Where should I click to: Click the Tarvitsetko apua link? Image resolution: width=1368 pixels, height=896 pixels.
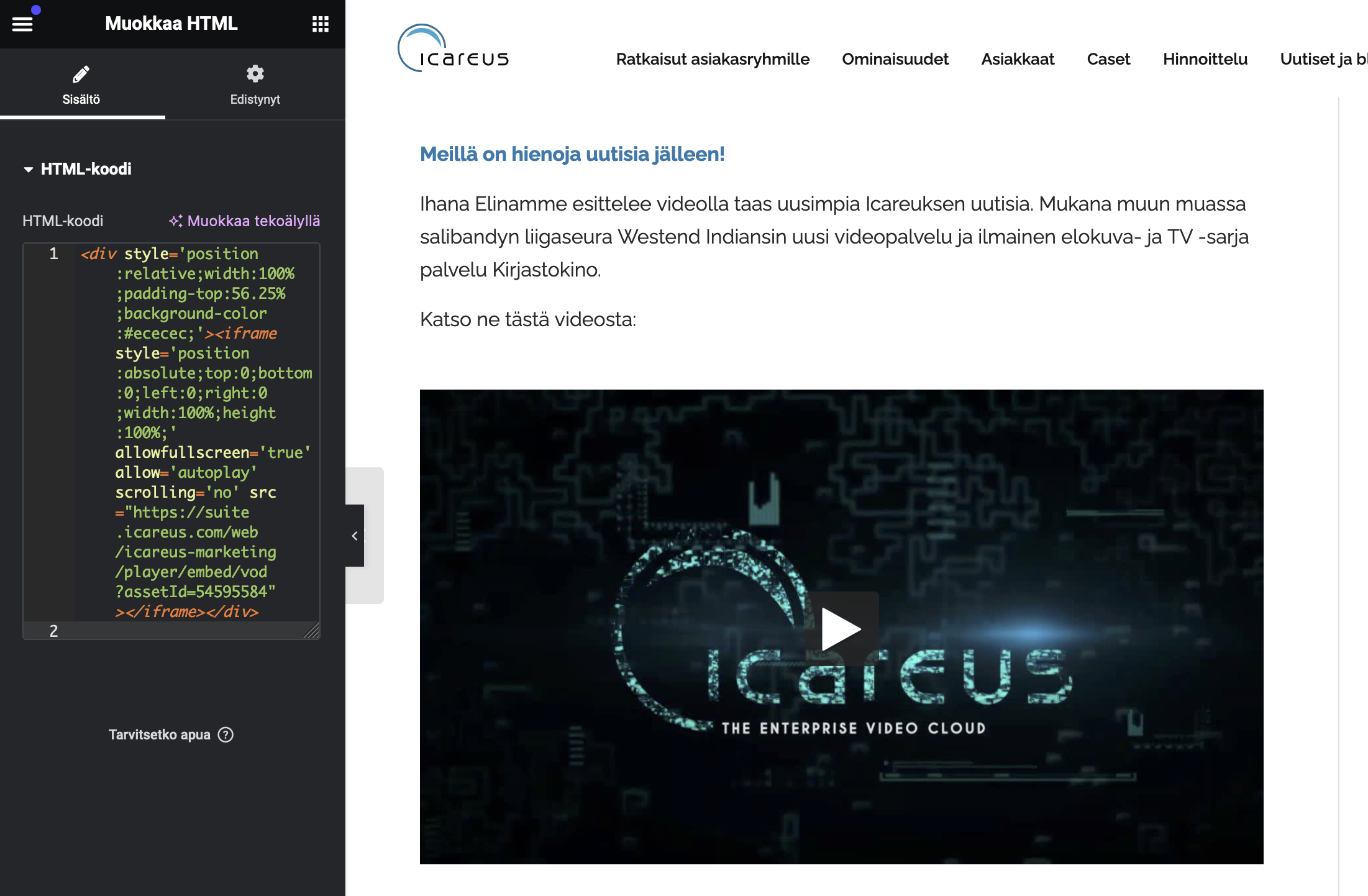pyautogui.click(x=159, y=734)
